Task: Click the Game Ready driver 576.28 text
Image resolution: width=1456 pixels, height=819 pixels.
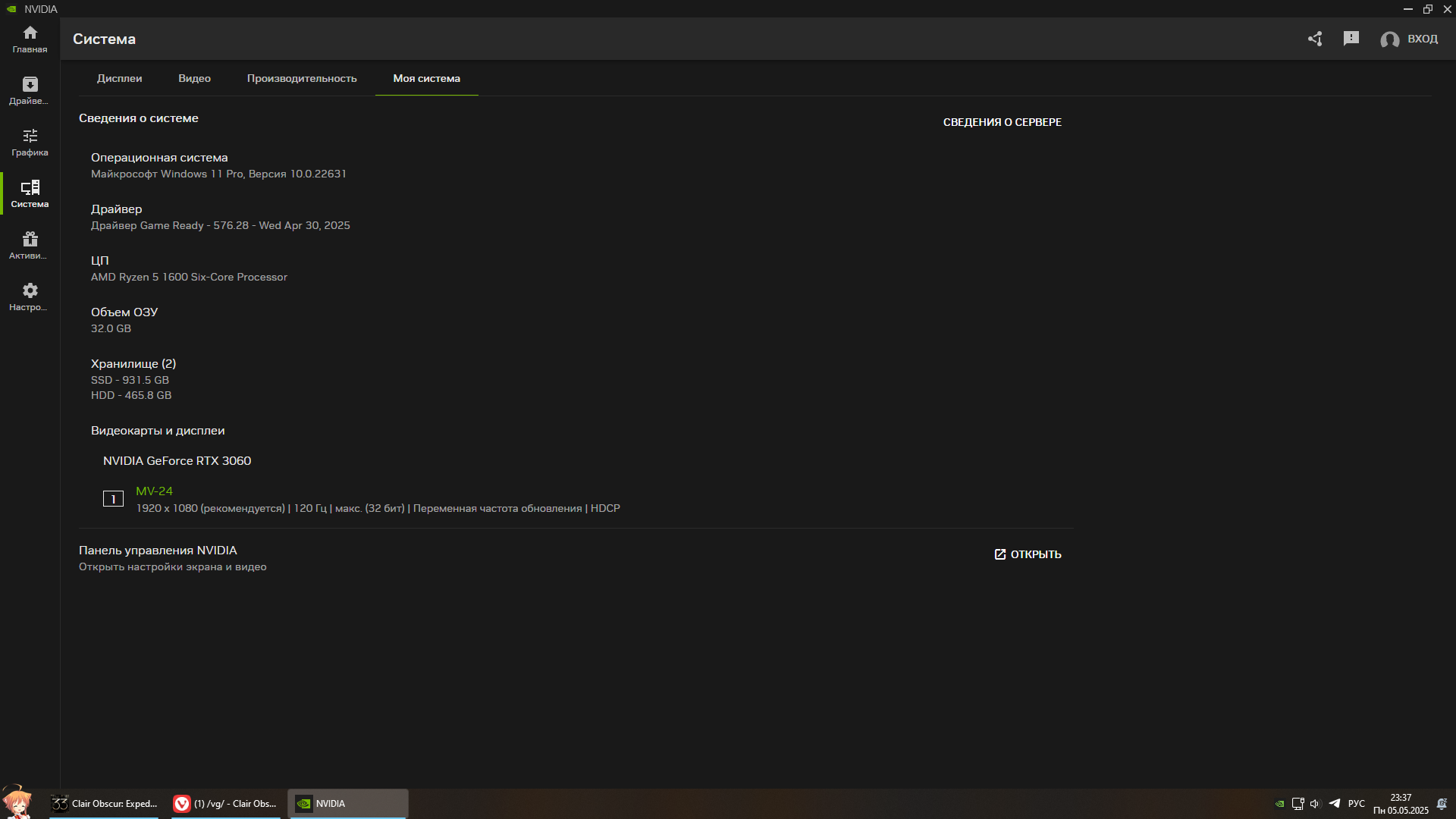Action: point(221,225)
